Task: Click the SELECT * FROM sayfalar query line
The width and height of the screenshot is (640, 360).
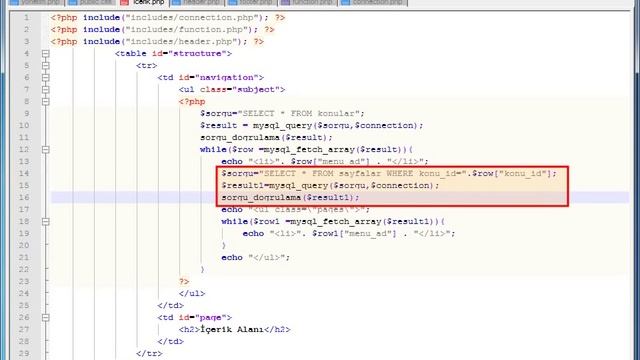Action: click(x=389, y=173)
